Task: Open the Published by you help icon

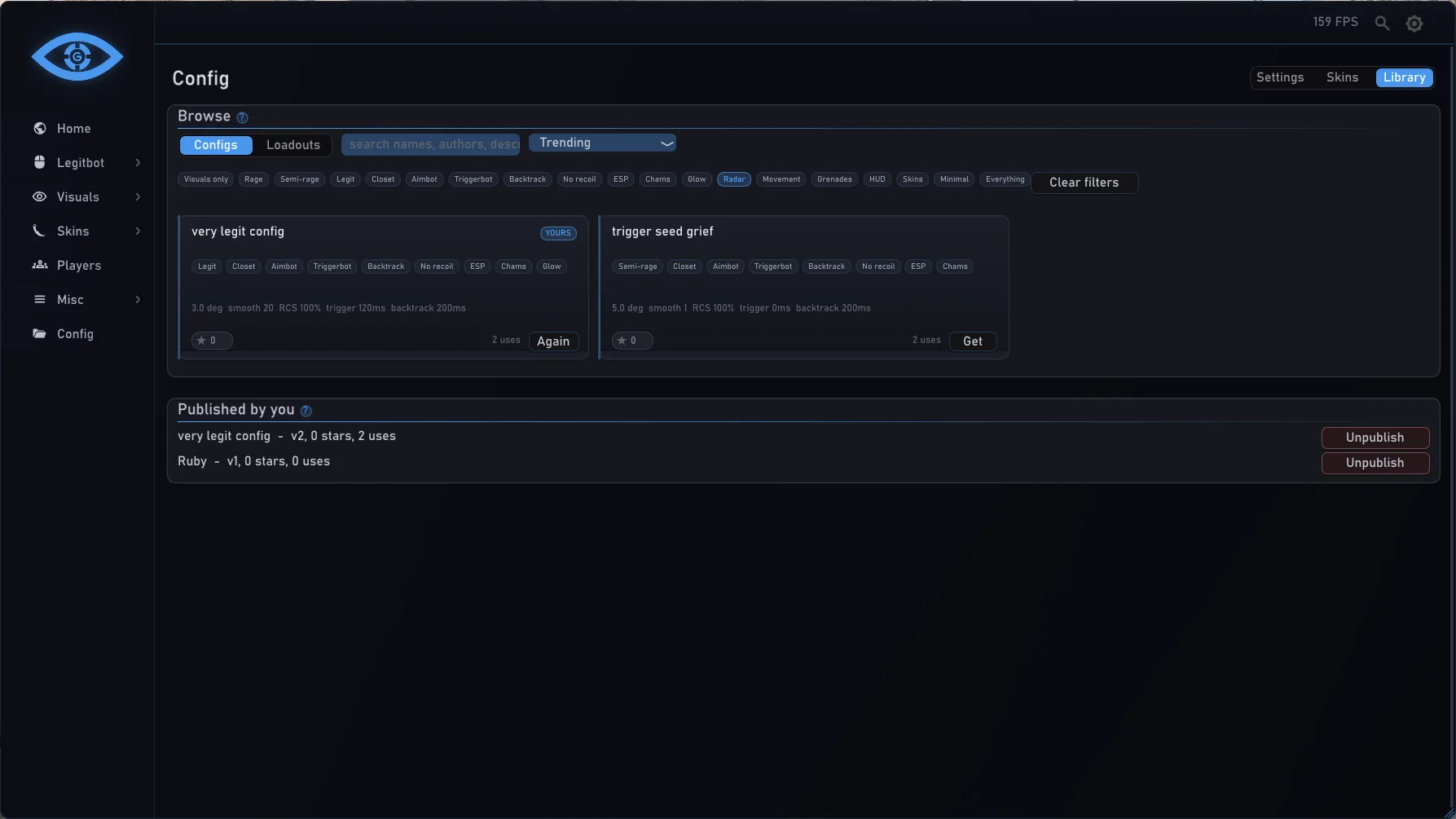Action: pyautogui.click(x=306, y=411)
